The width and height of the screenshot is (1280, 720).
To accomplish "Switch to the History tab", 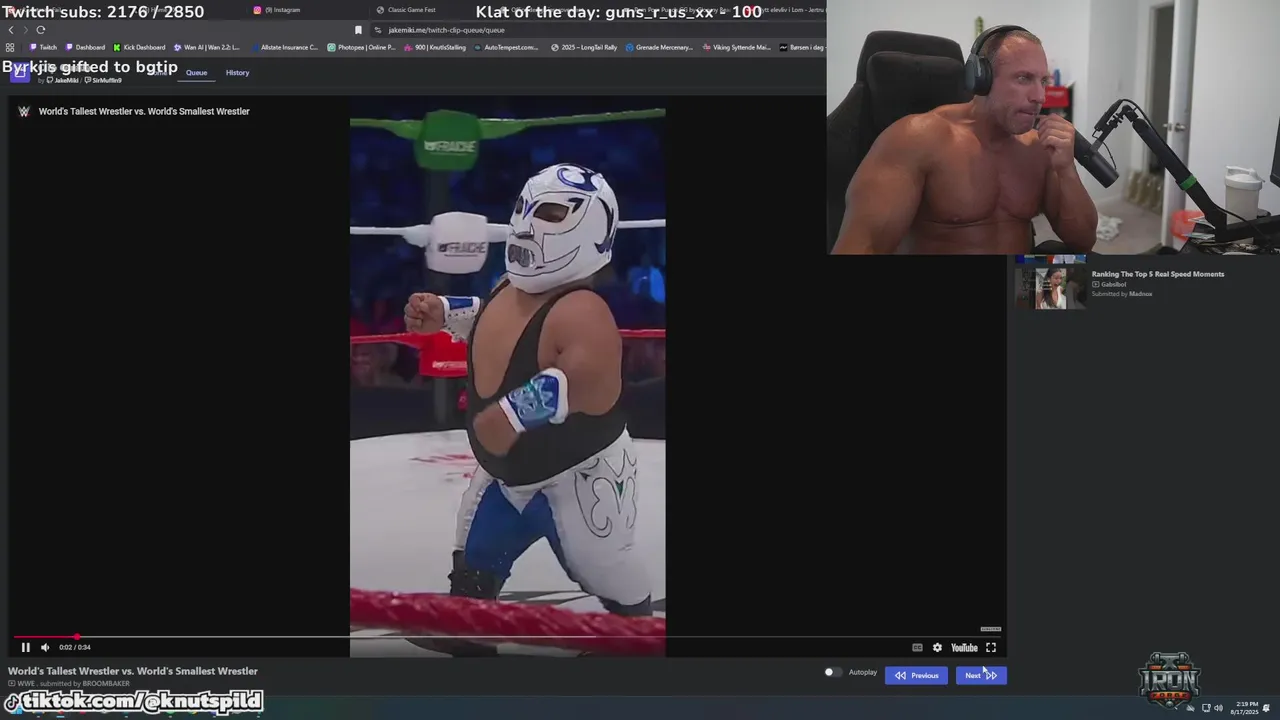I will 237,72.
